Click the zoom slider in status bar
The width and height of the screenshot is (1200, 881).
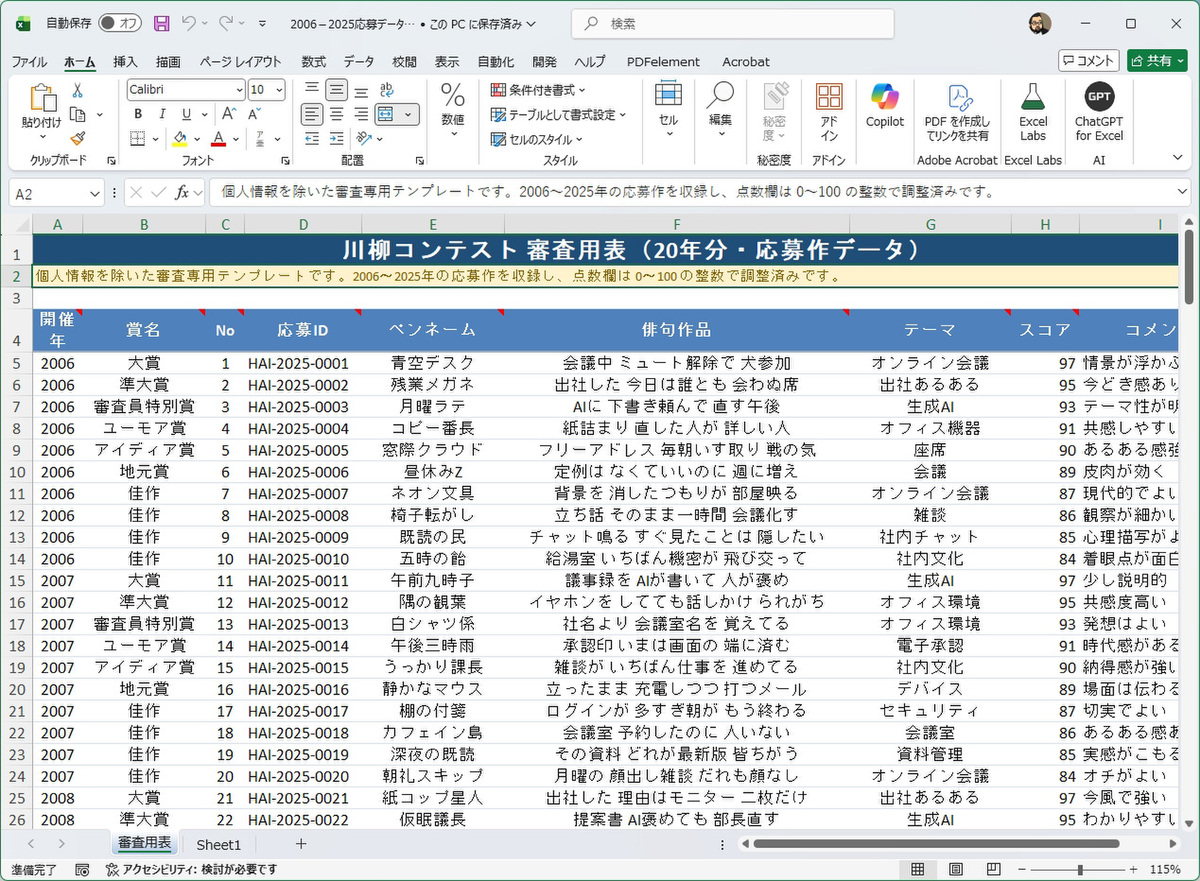pos(1079,870)
